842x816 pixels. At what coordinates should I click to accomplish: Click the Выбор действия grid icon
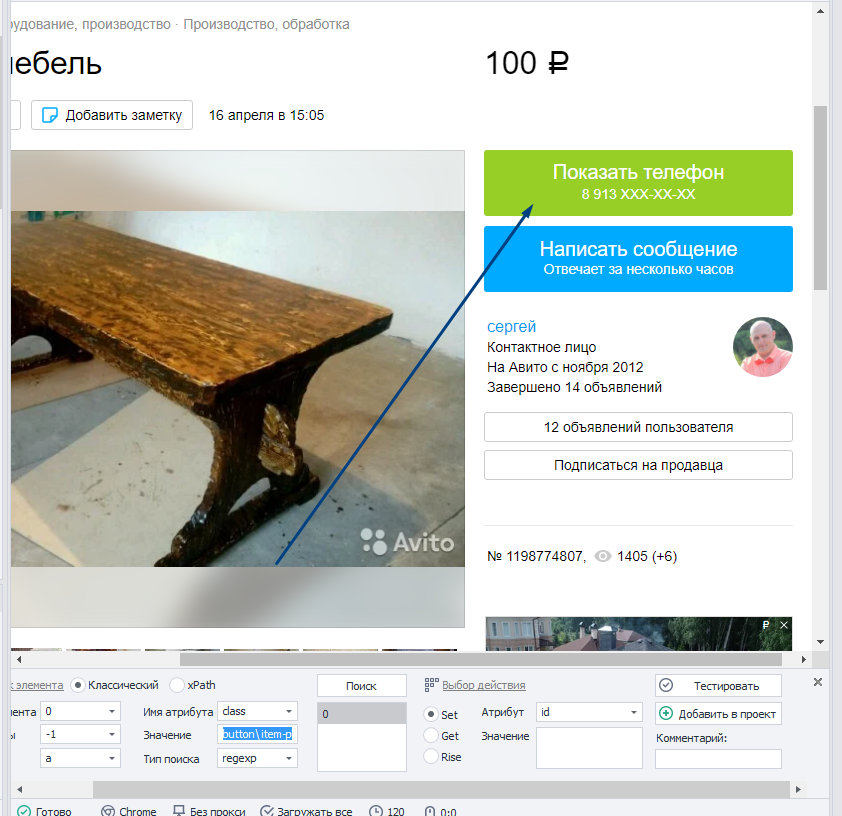(x=431, y=685)
